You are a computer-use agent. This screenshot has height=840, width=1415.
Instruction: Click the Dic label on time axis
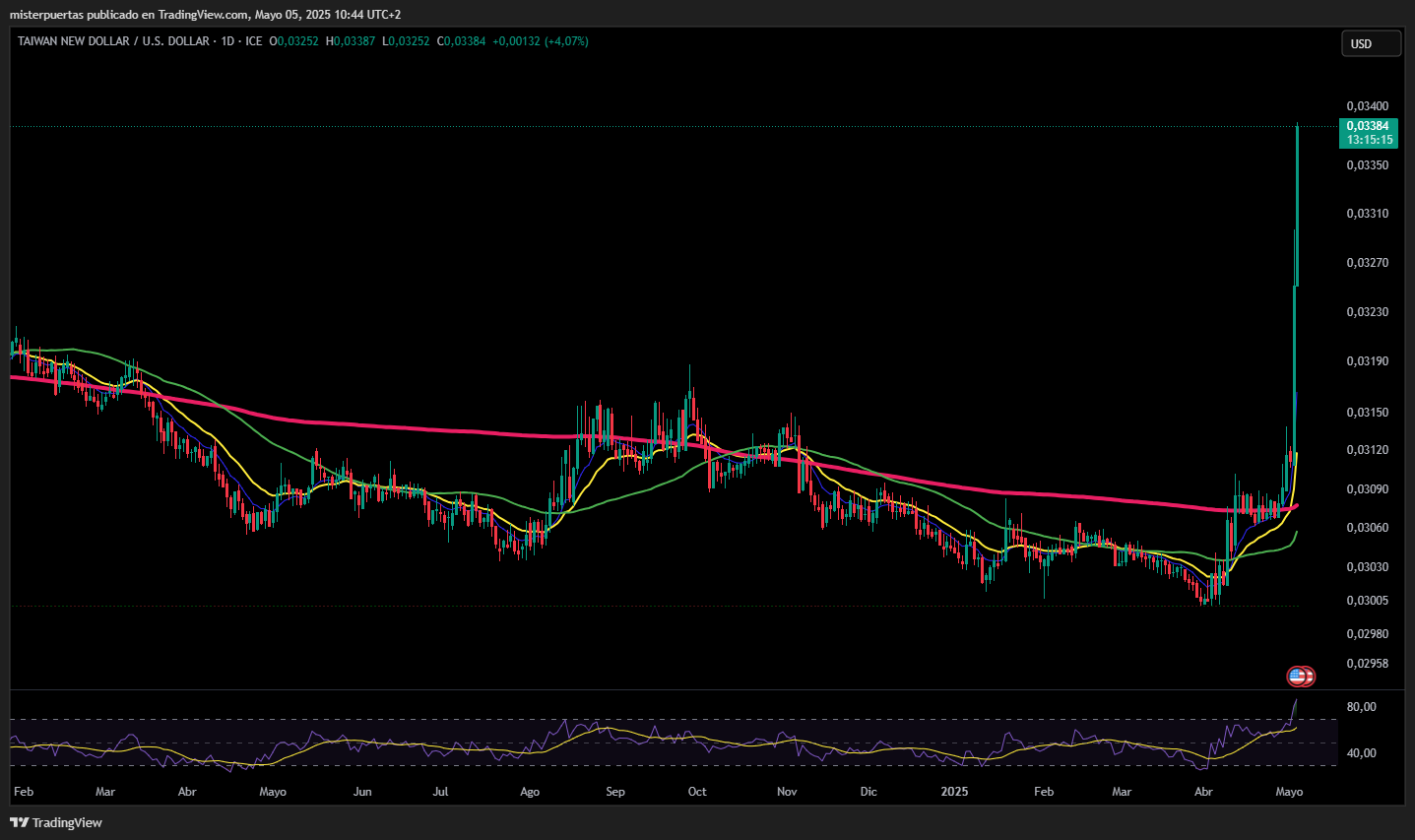pyautogui.click(x=868, y=792)
